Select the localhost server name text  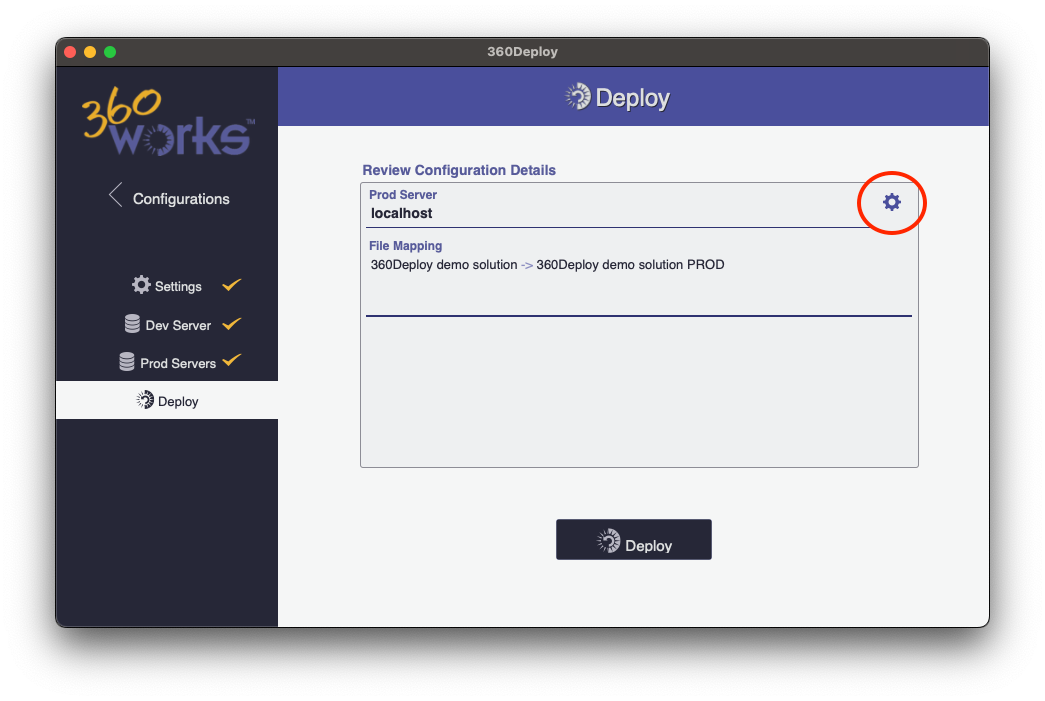tap(401, 213)
